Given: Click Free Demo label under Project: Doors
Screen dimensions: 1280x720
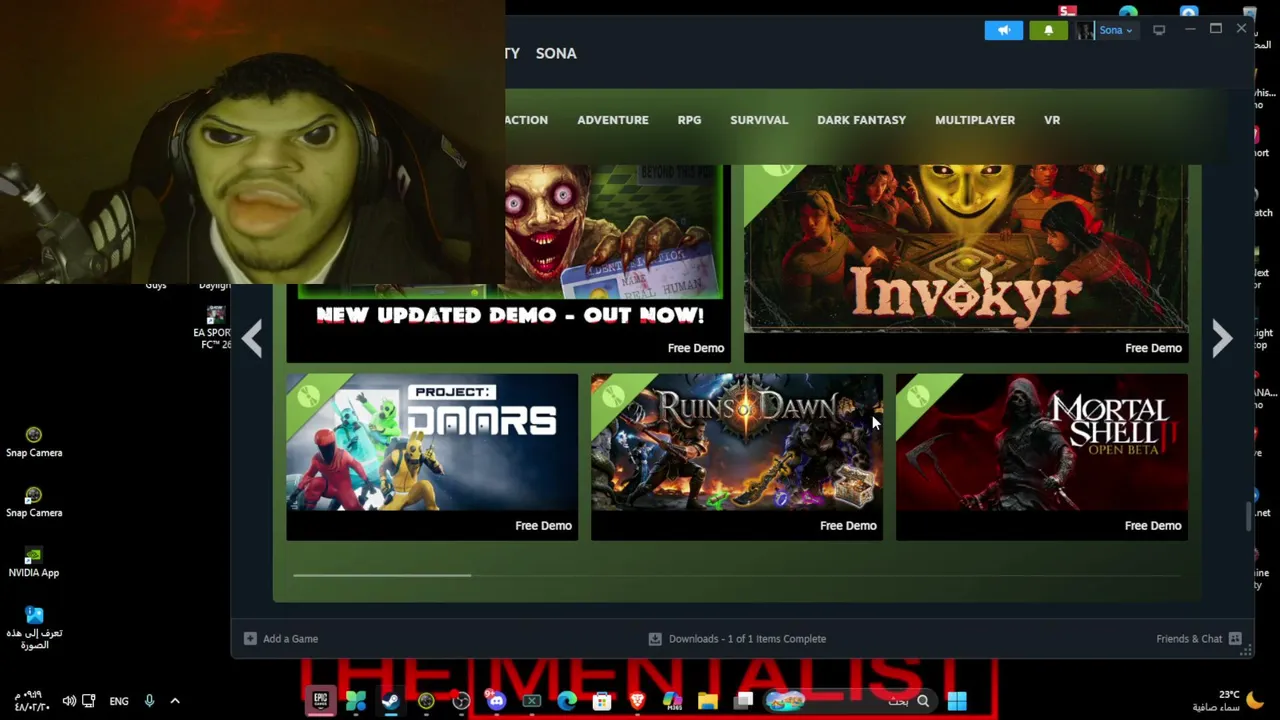Looking at the screenshot, I should click(543, 526).
